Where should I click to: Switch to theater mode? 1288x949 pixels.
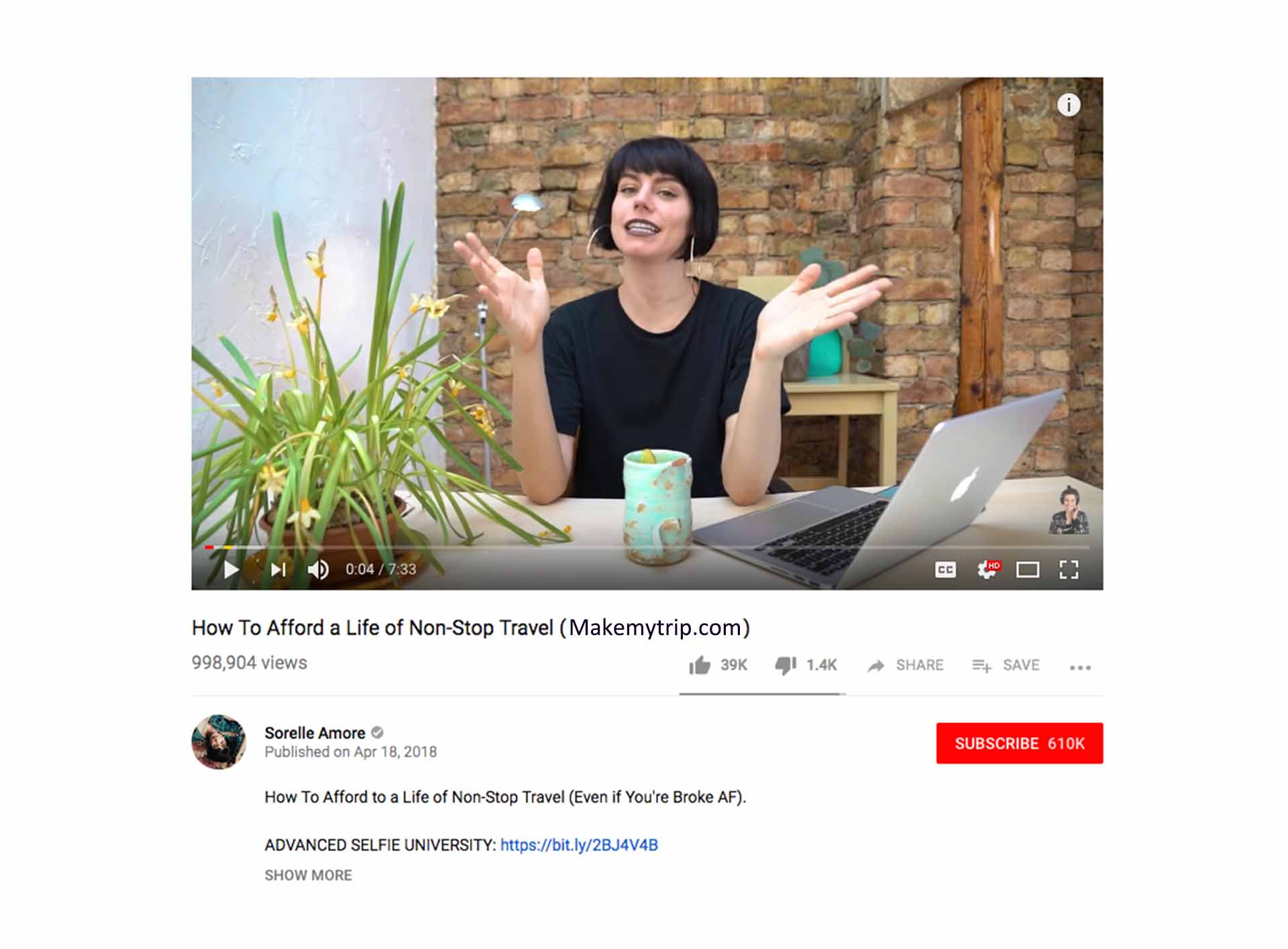[x=1028, y=570]
